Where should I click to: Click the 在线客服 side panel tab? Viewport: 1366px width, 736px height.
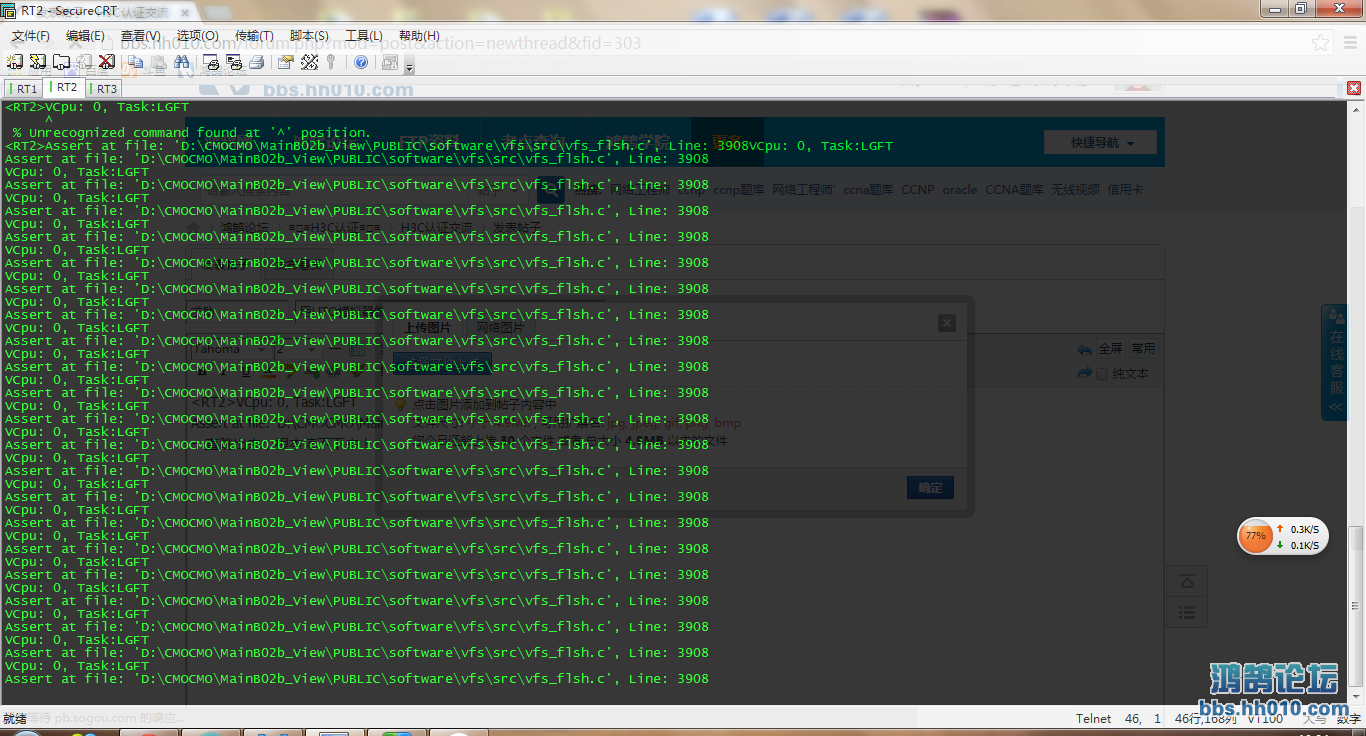click(x=1336, y=362)
